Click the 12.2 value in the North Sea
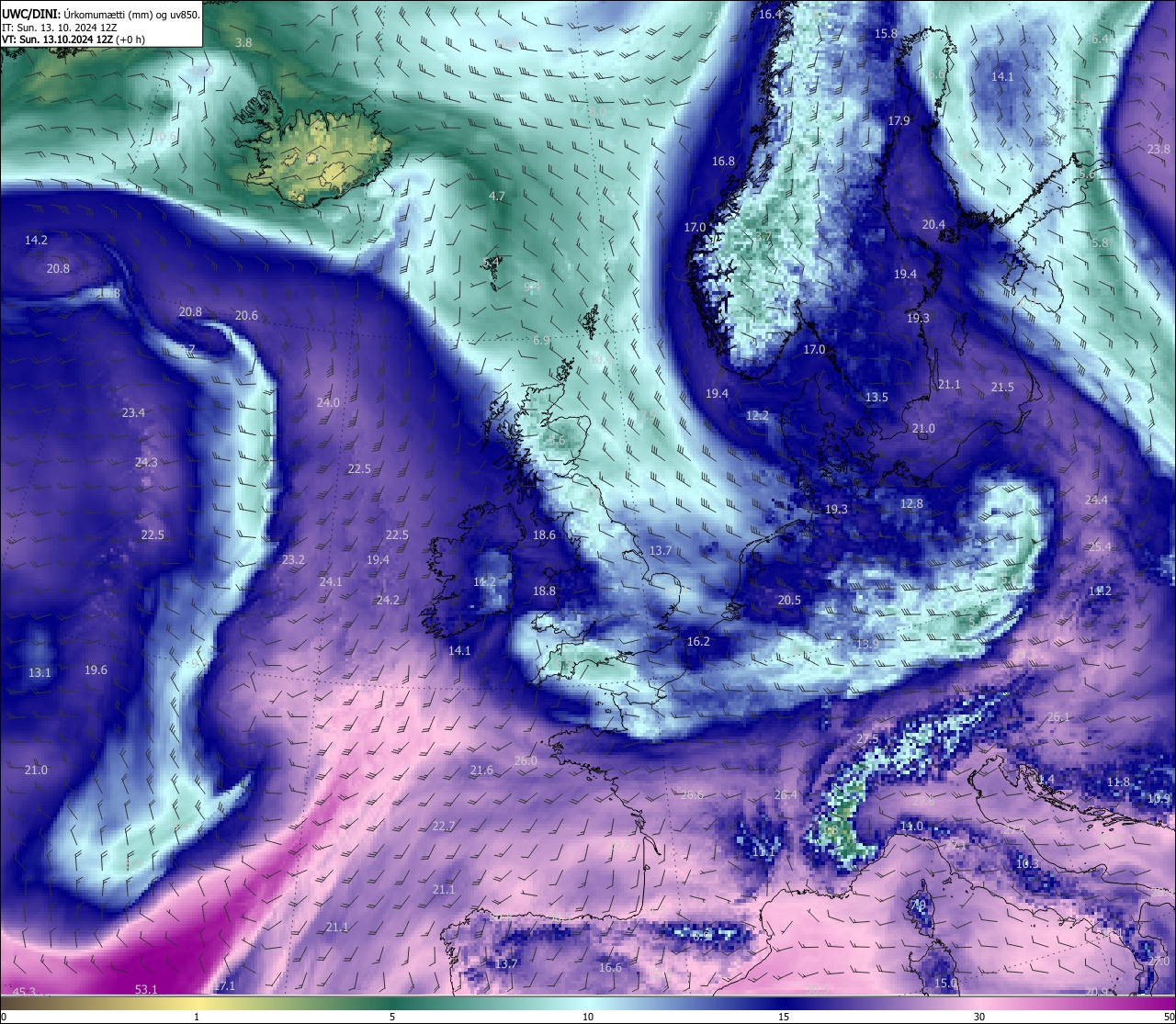The image size is (1176, 1024). [757, 416]
